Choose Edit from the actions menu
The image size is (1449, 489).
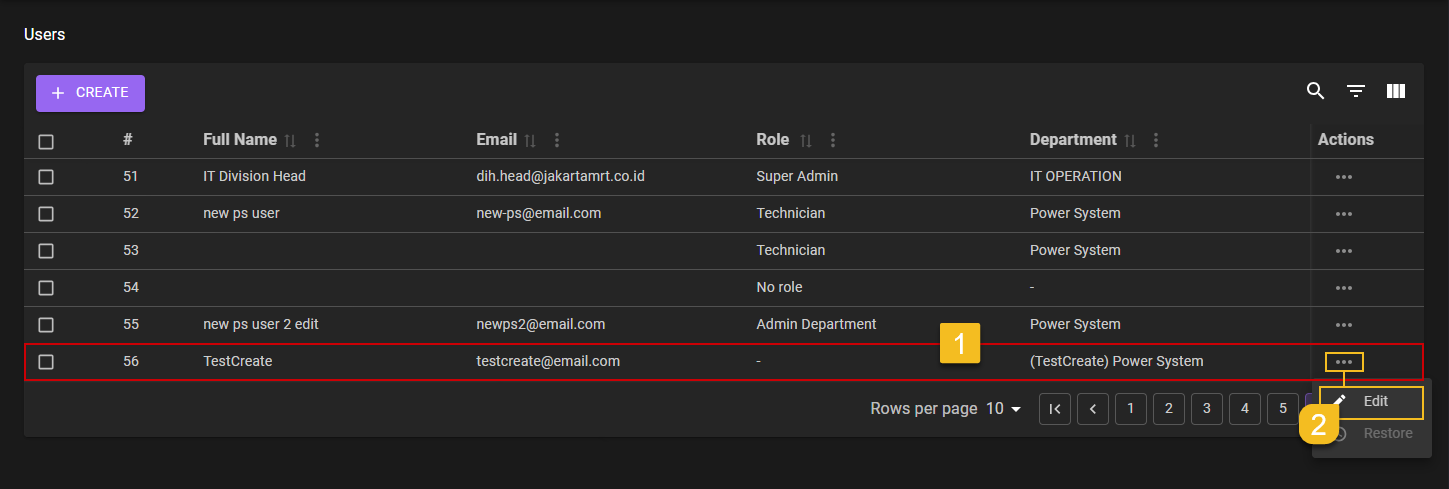point(1372,402)
